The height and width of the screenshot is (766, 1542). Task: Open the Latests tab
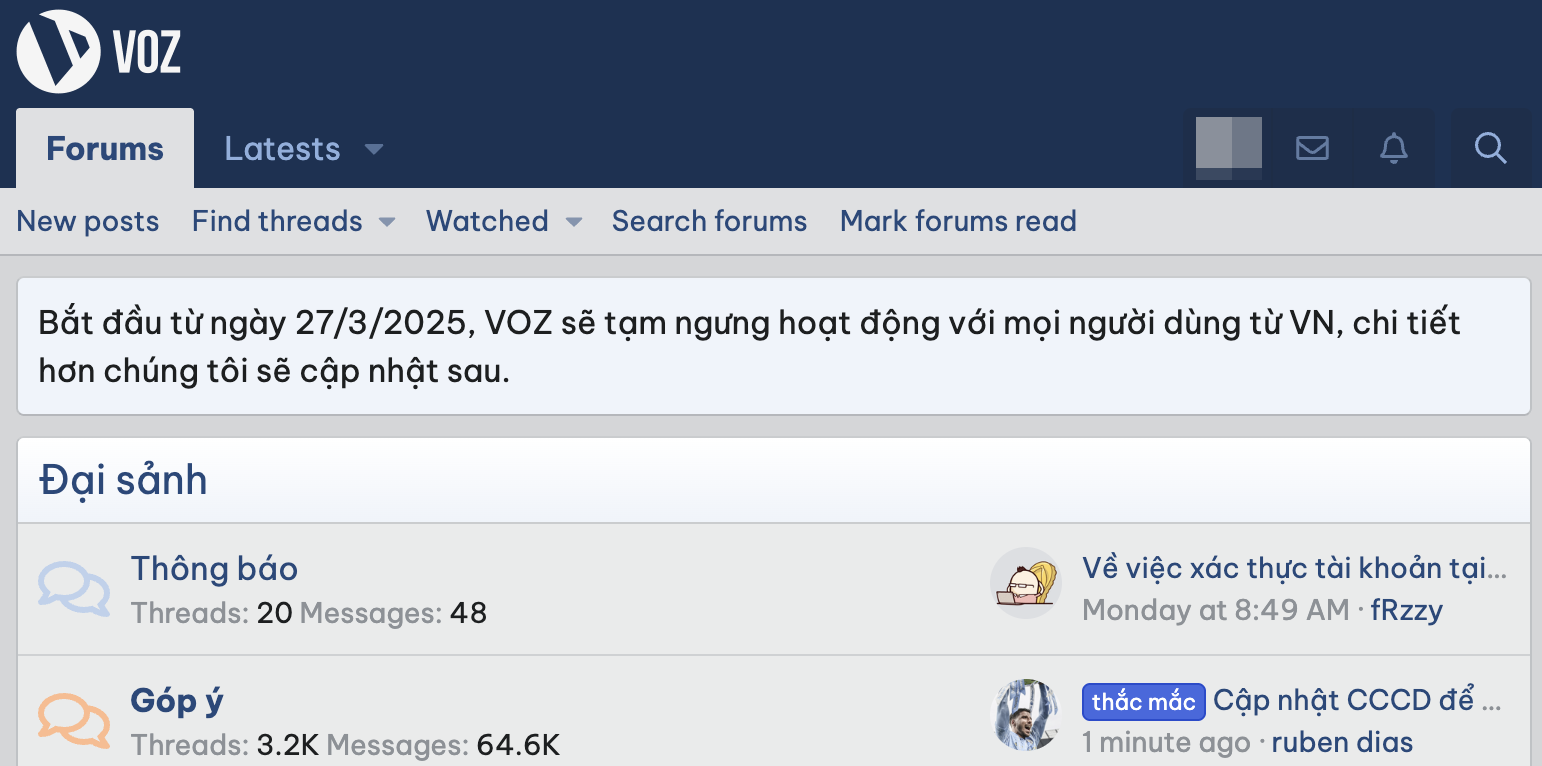click(282, 149)
